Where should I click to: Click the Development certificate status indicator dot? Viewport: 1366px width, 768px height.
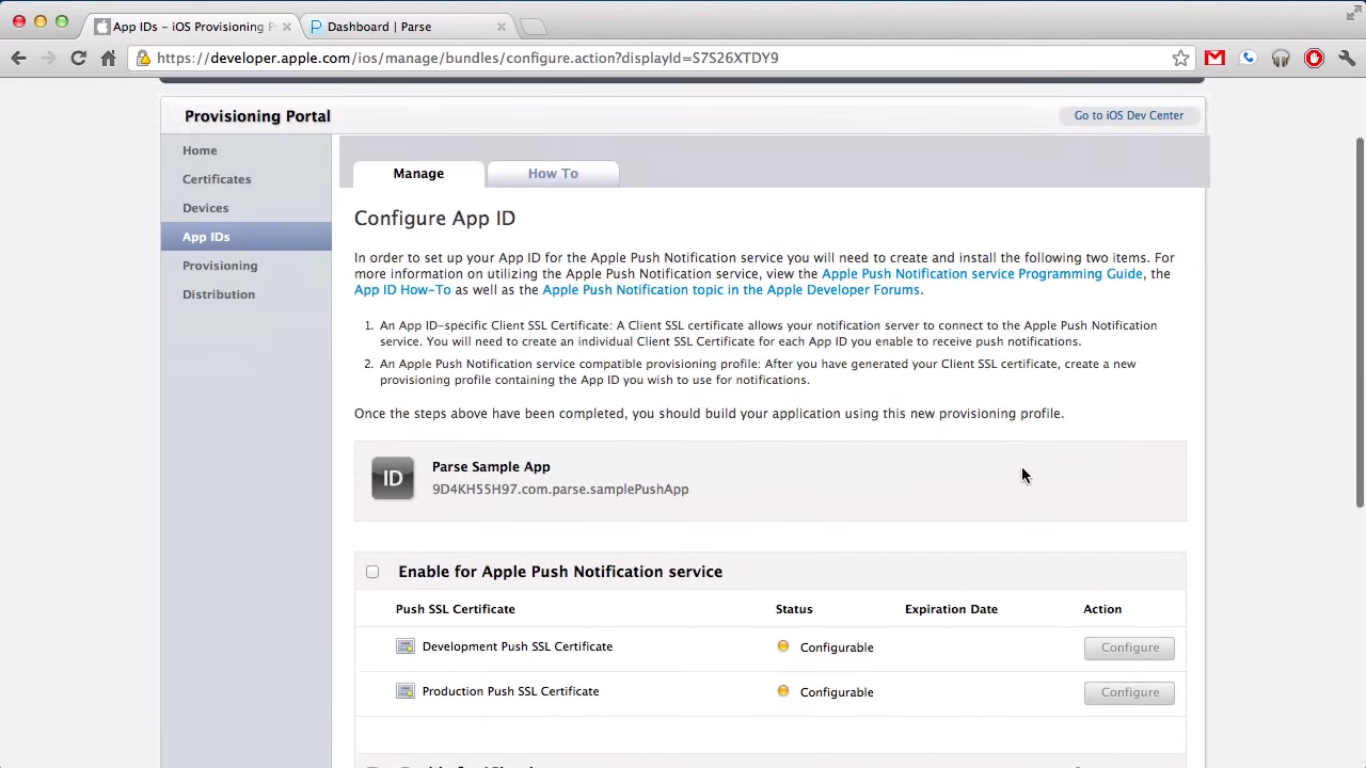coord(783,646)
